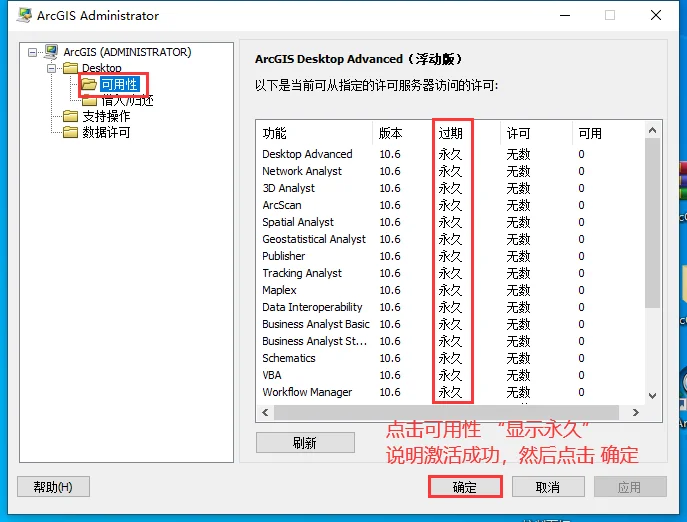Select the Maplex row
Image resolution: width=687 pixels, height=522 pixels.
pyautogui.click(x=451, y=290)
